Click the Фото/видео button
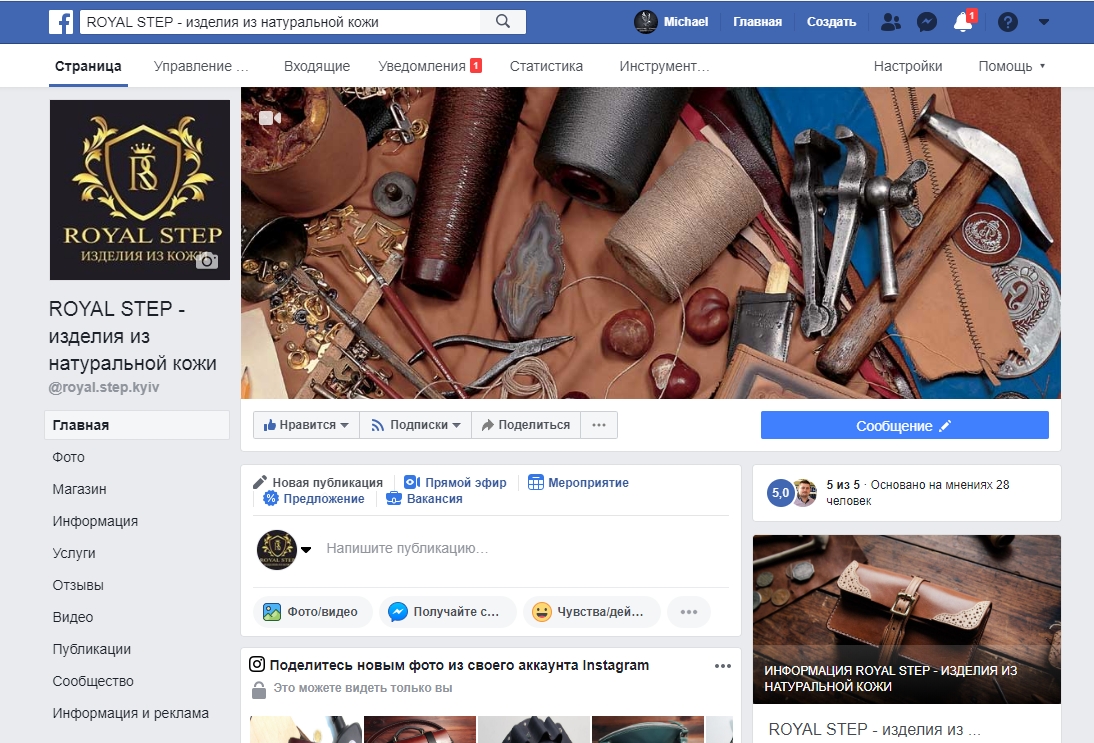 pyautogui.click(x=312, y=612)
